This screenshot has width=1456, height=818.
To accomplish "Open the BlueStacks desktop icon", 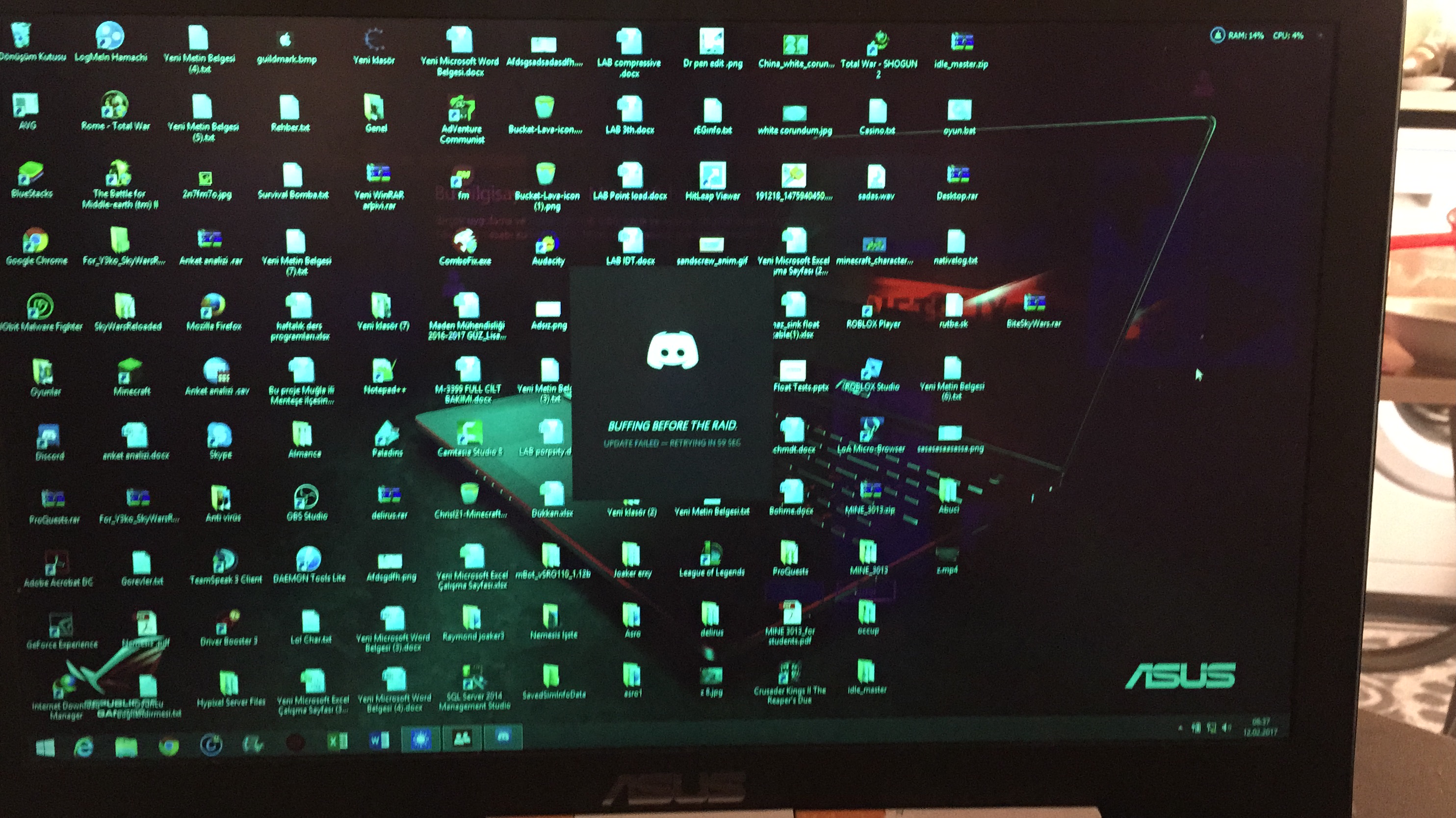I will [31, 179].
